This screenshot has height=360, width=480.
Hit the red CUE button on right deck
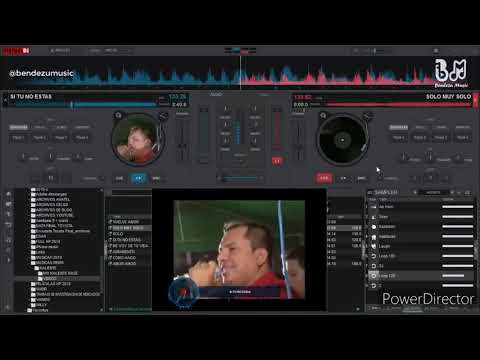[324, 178]
